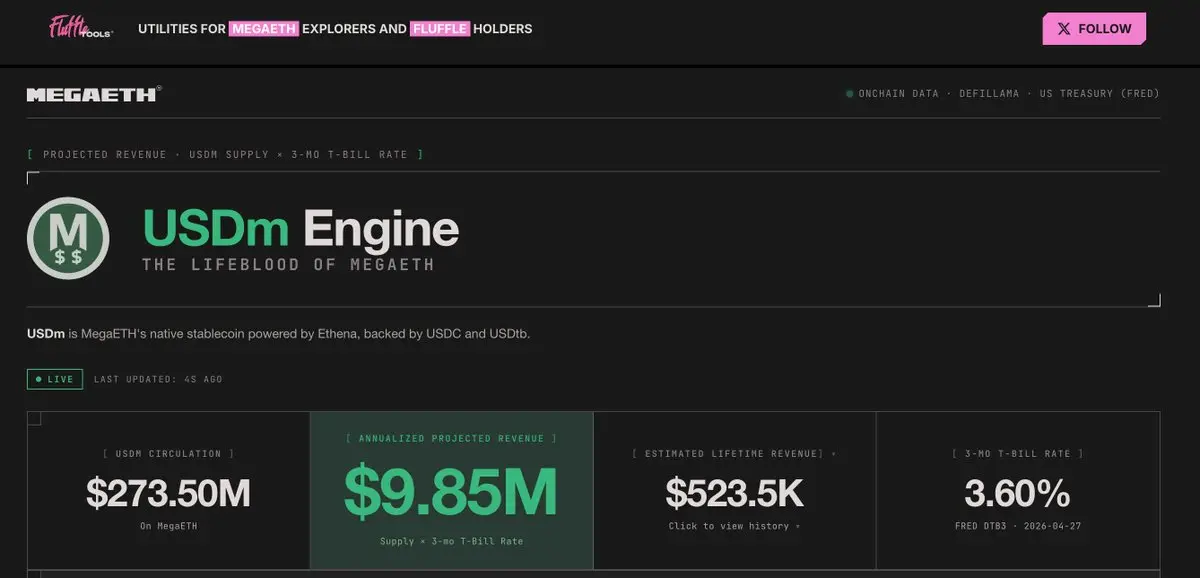The image size is (1200, 578).
Task: Expand the Estimated Lifetime Revenue card
Action: (735, 490)
